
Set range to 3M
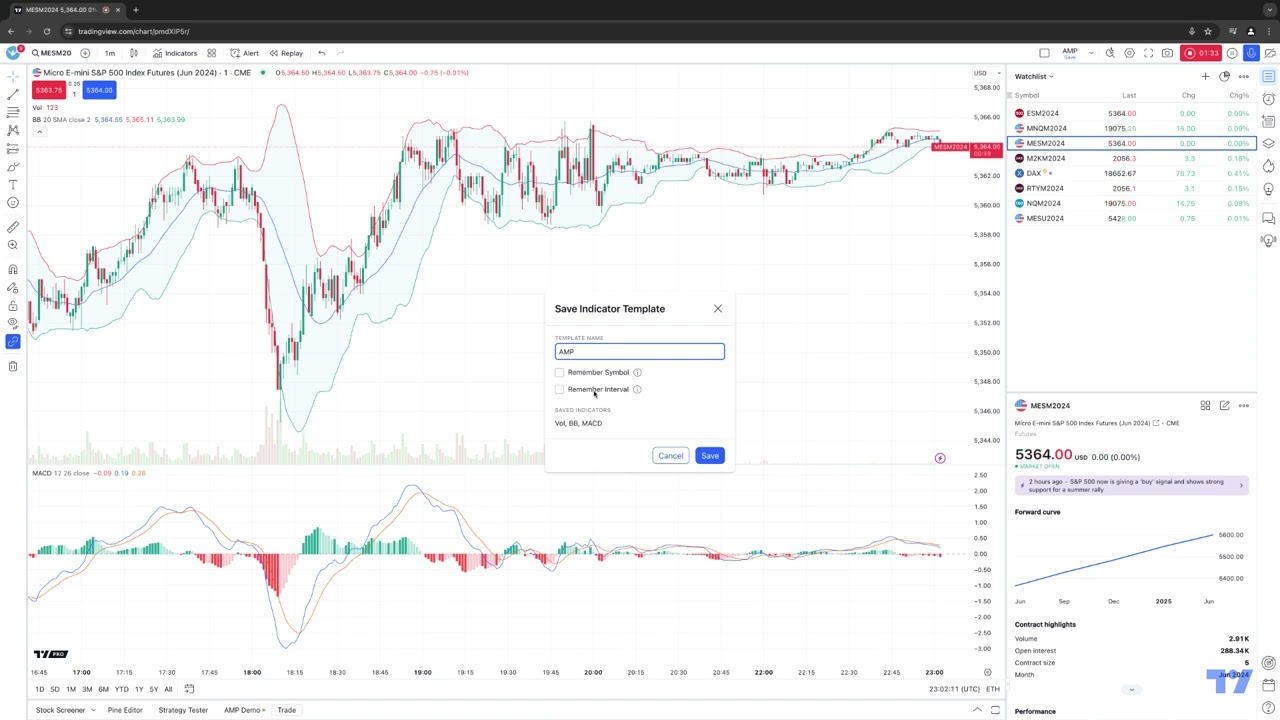pyautogui.click(x=87, y=689)
